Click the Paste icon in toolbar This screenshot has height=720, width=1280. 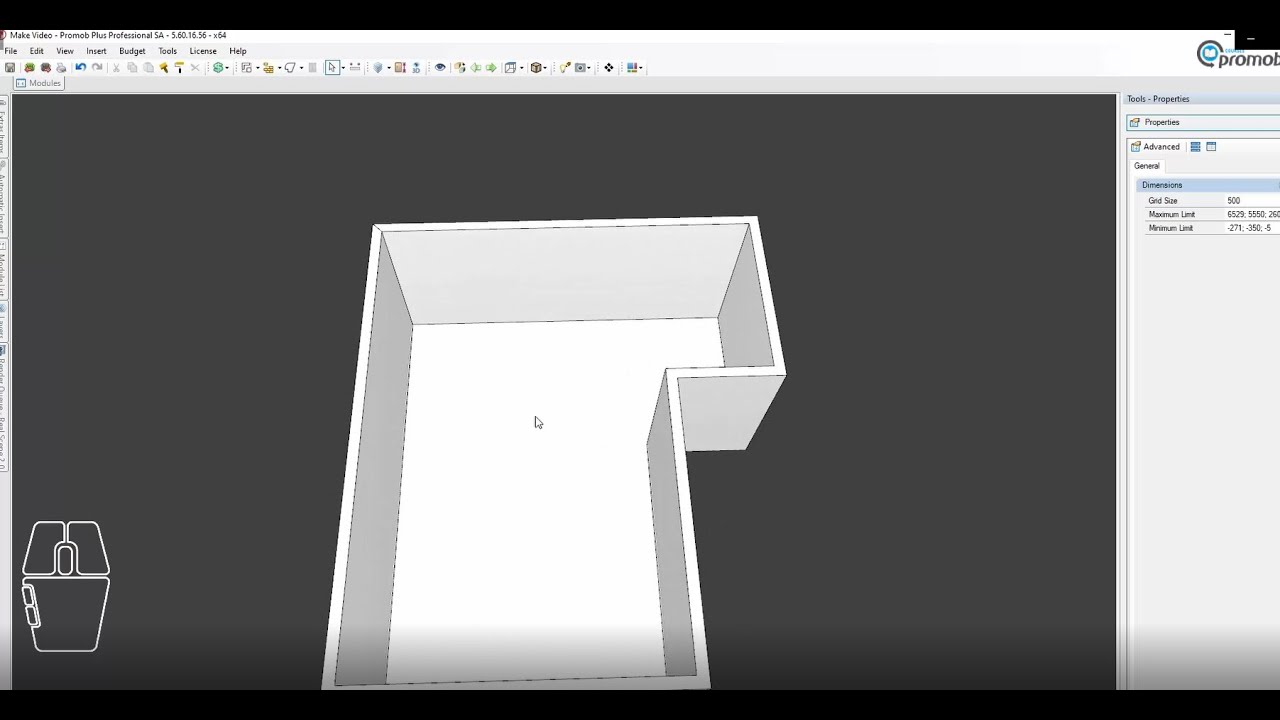tap(148, 68)
